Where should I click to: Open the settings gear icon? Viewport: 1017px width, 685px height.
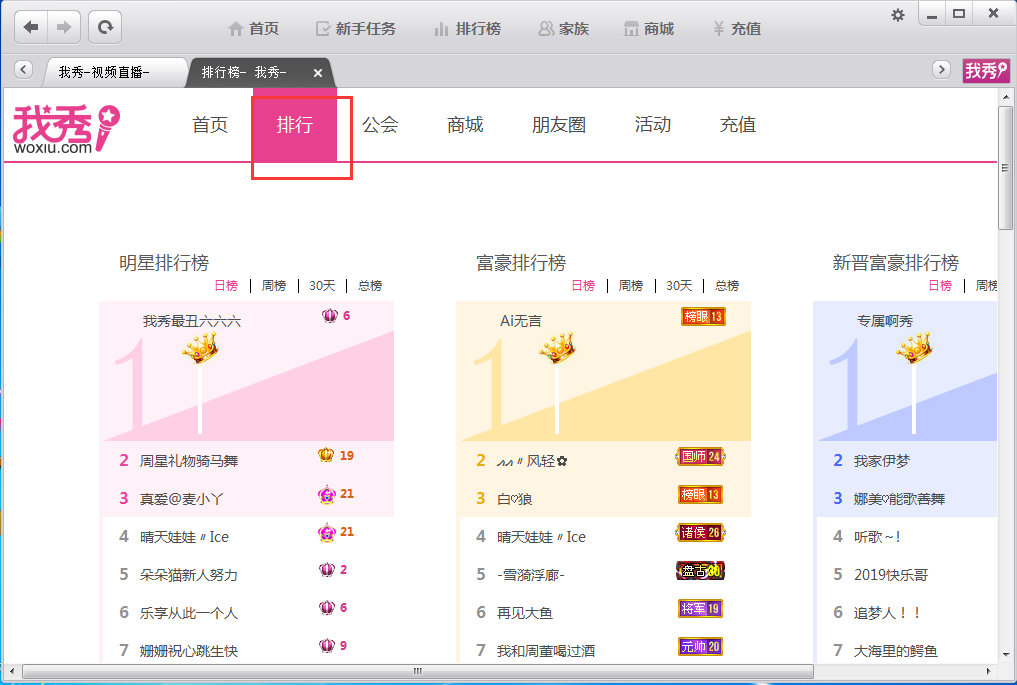point(898,15)
